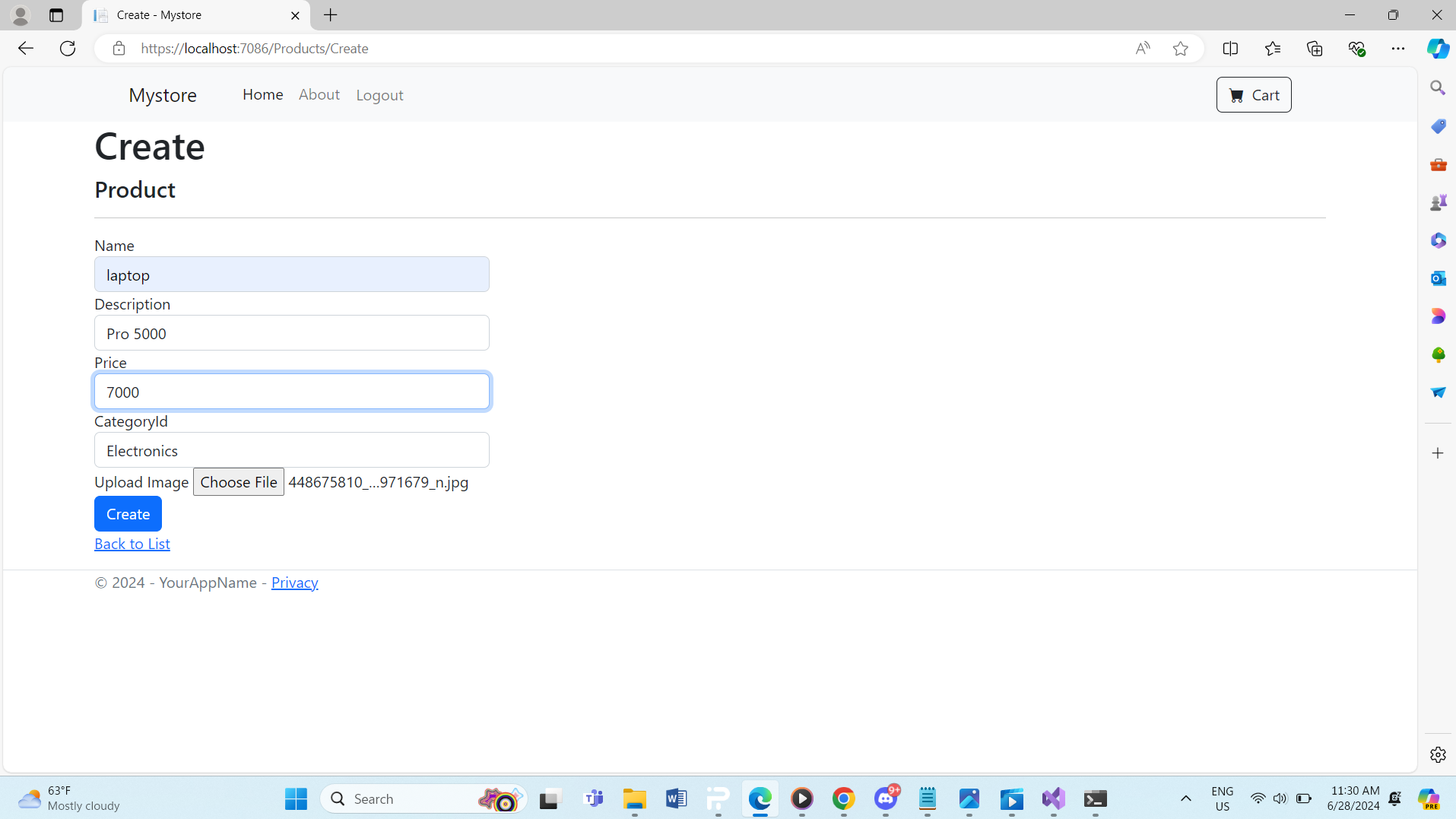This screenshot has height=819, width=1456.
Task: Close the Create - Mystore tab
Action: (x=295, y=15)
